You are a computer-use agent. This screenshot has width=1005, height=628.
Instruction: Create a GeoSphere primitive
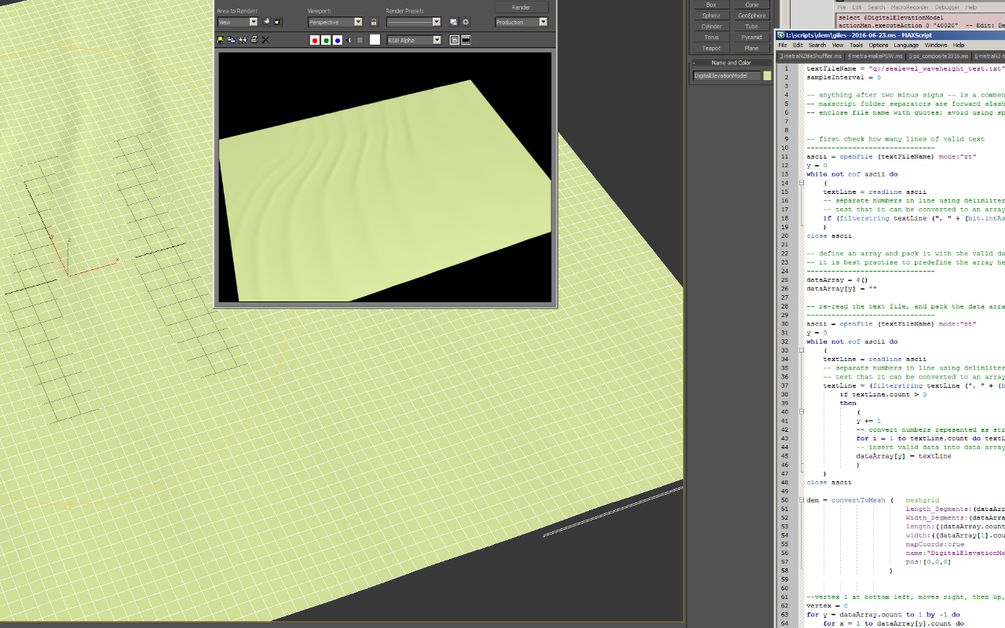(751, 15)
